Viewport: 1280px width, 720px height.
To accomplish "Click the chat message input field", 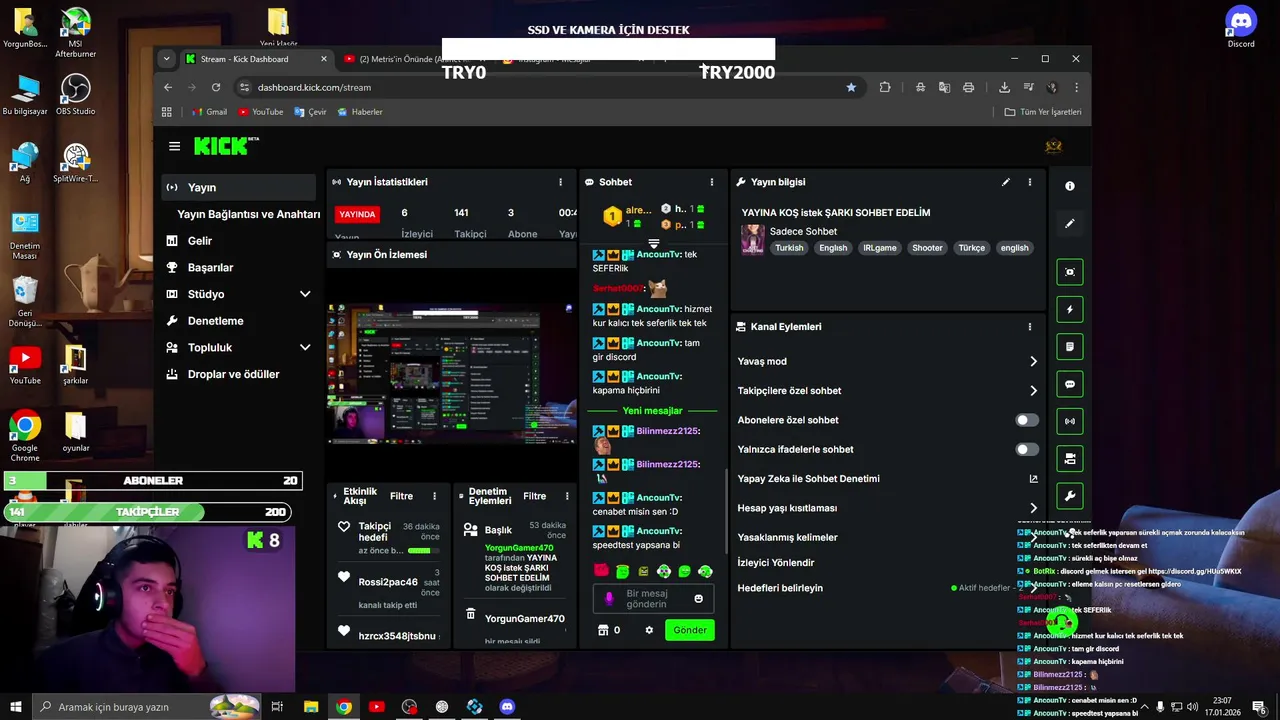I will (652, 598).
